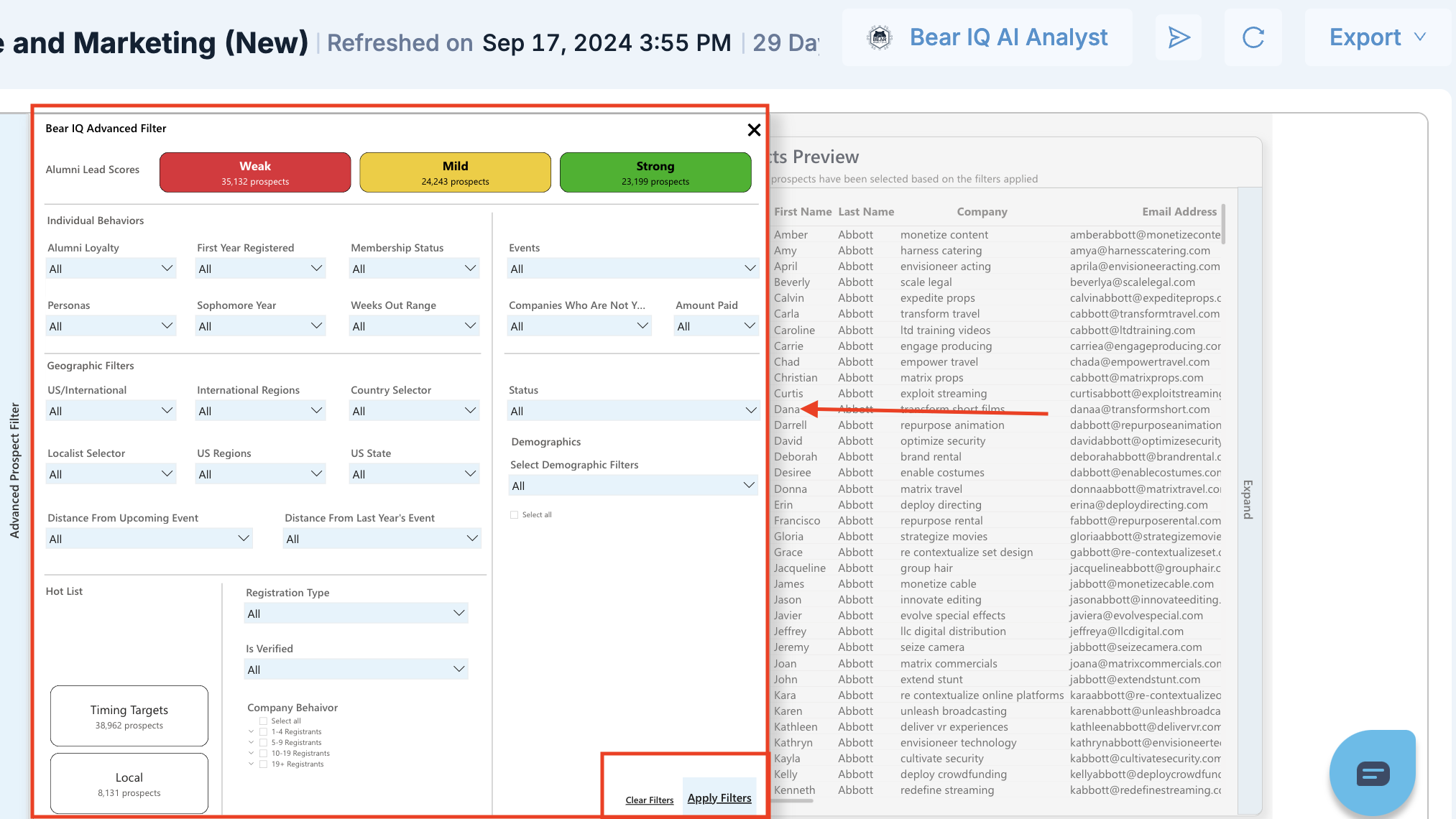Open the Membership Status dropdown
The width and height of the screenshot is (1456, 819).
[x=414, y=269]
